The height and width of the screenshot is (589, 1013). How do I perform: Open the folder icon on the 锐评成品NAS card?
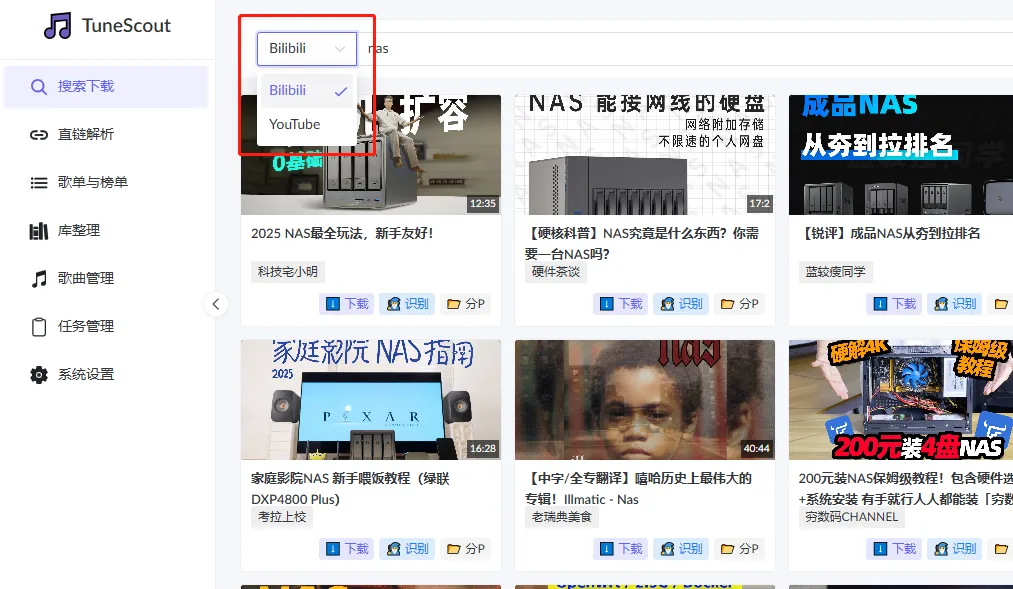point(1000,303)
